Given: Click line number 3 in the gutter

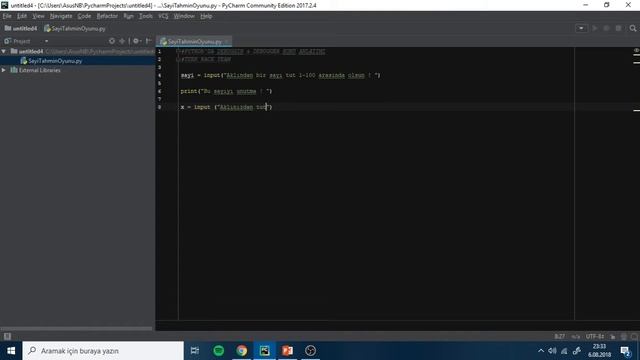Looking at the screenshot, I should coord(160,67).
